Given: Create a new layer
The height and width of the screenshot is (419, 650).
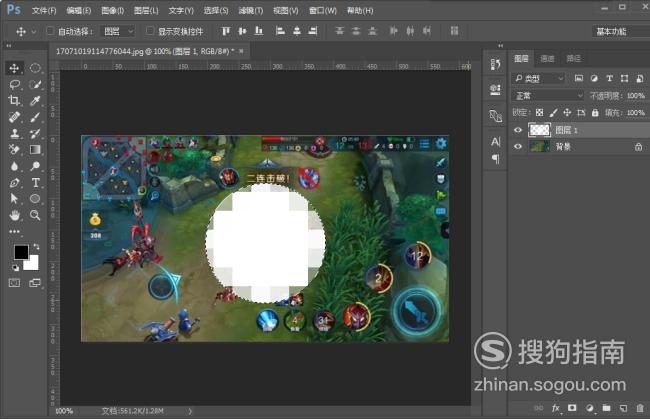Looking at the screenshot, I should (623, 408).
